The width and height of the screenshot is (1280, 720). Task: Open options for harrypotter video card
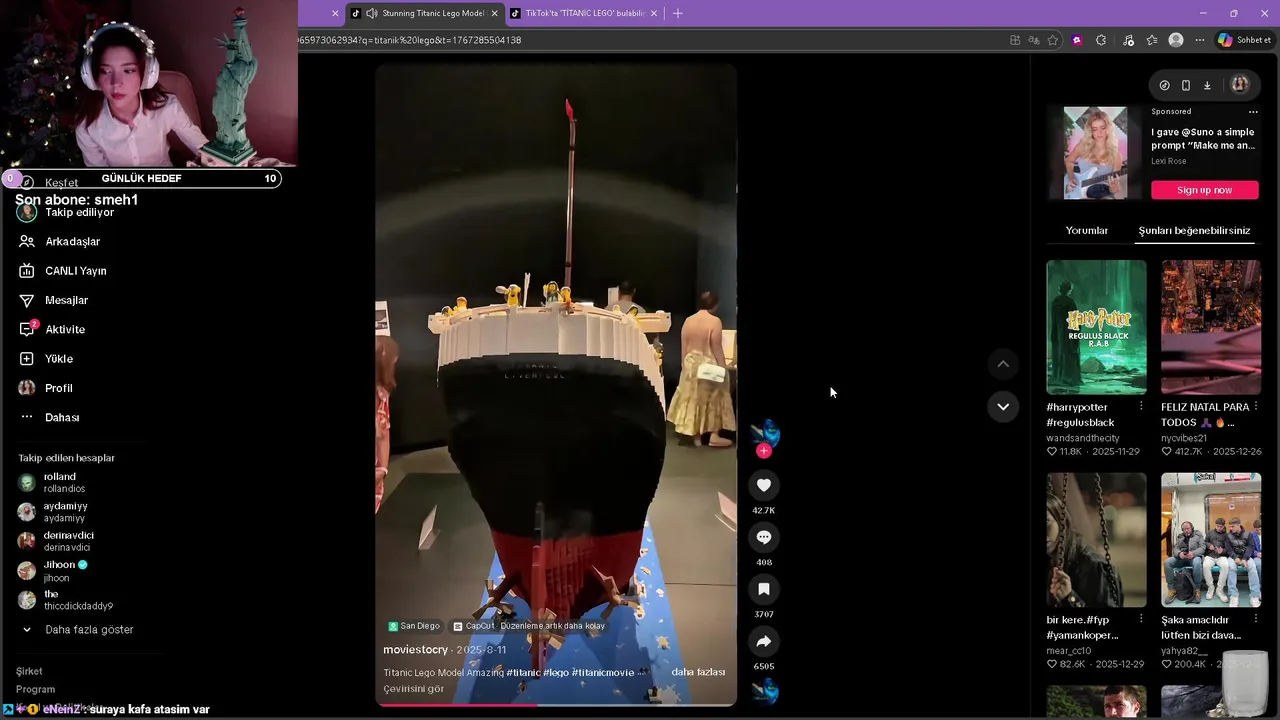[1141, 406]
